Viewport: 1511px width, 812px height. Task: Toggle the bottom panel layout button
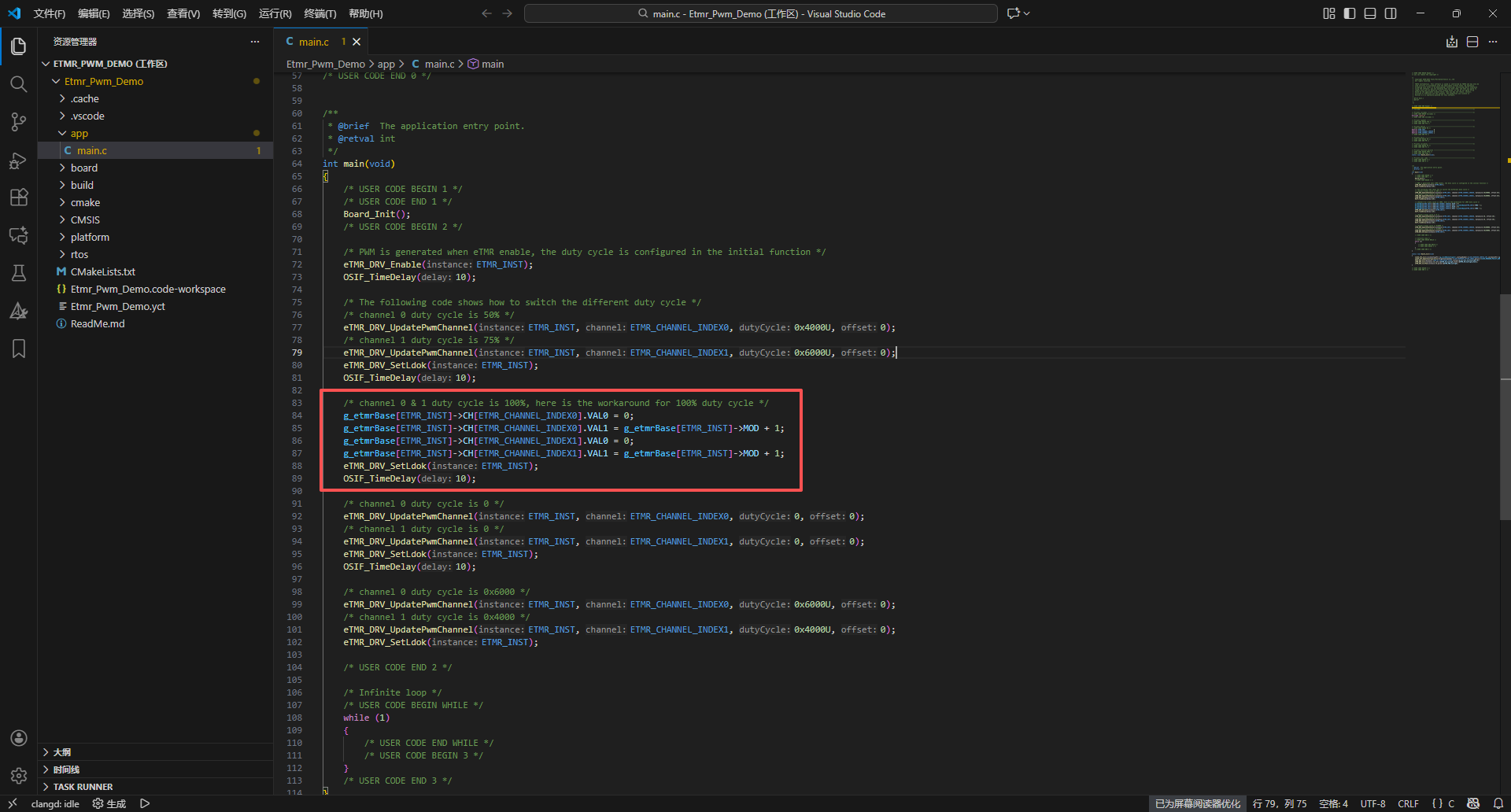(x=1370, y=13)
